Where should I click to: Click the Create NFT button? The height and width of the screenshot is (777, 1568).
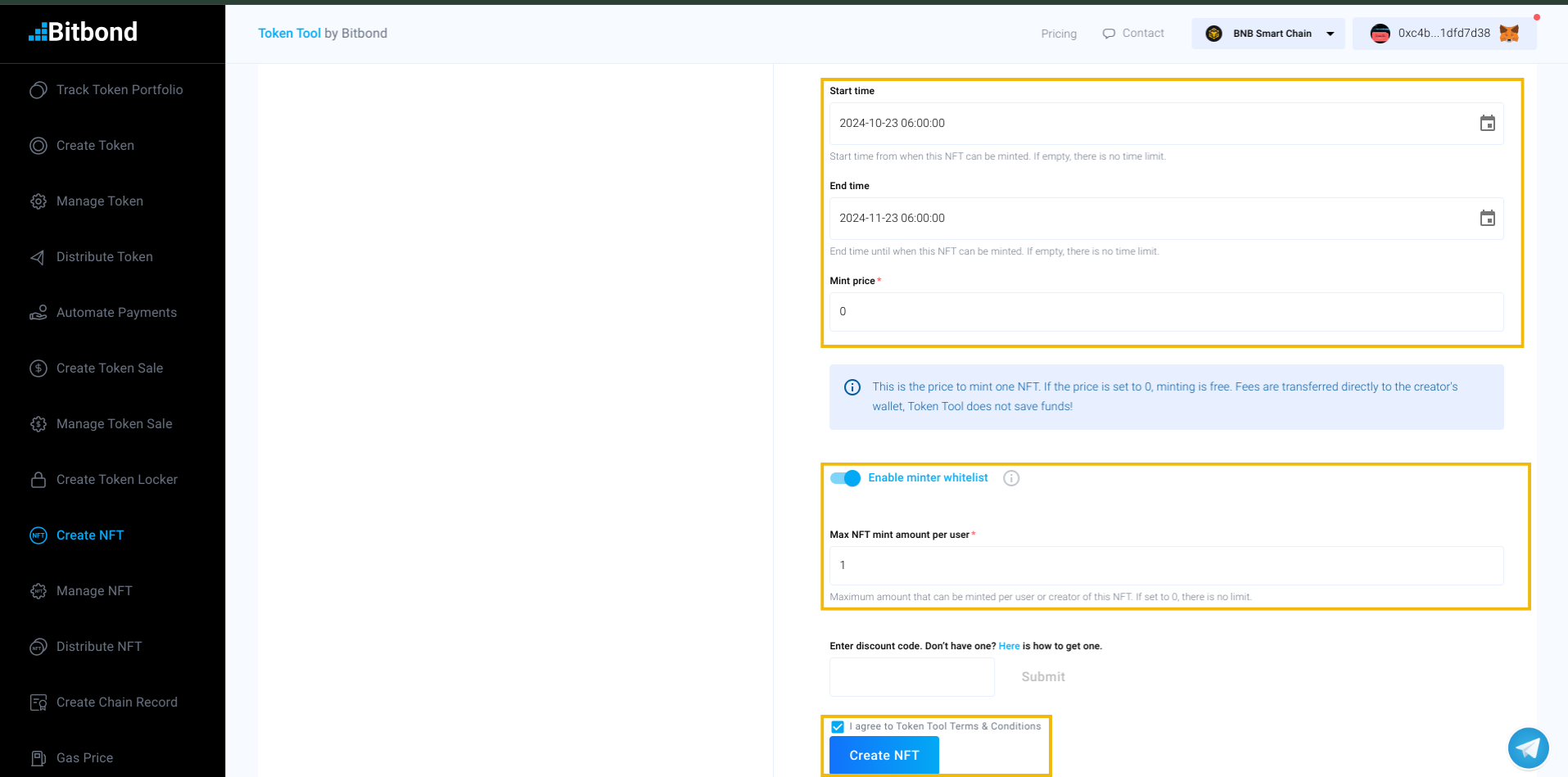click(x=883, y=755)
